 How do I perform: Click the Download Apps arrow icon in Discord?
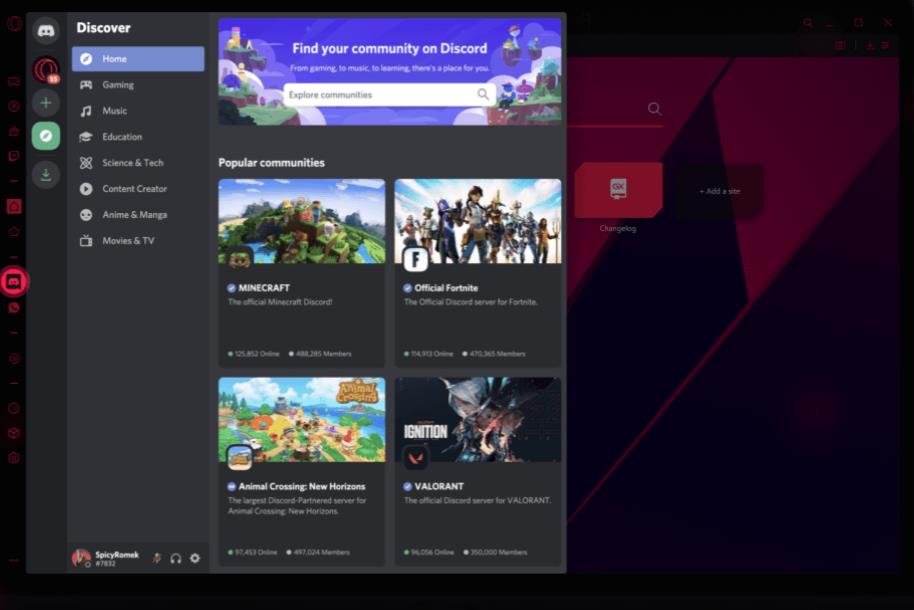click(46, 174)
